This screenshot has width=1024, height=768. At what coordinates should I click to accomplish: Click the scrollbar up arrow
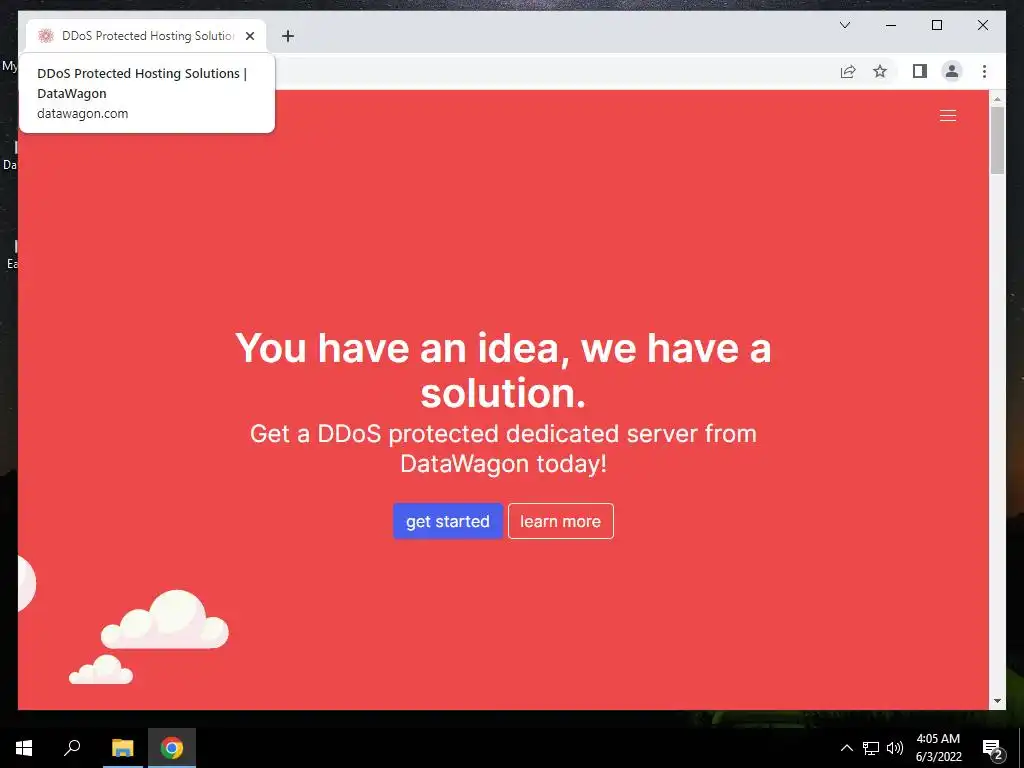[997, 99]
